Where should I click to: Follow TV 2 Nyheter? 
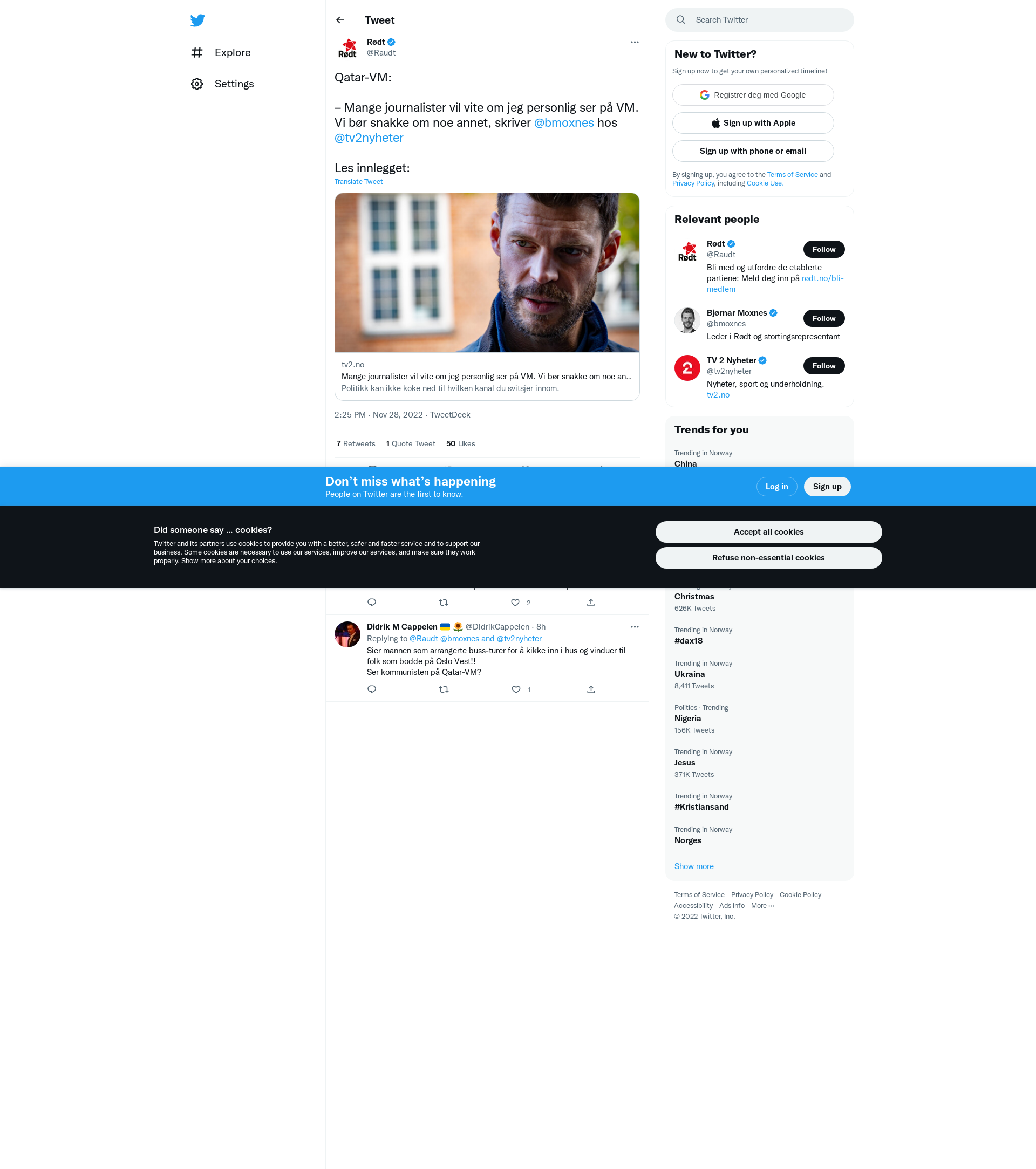[823, 366]
